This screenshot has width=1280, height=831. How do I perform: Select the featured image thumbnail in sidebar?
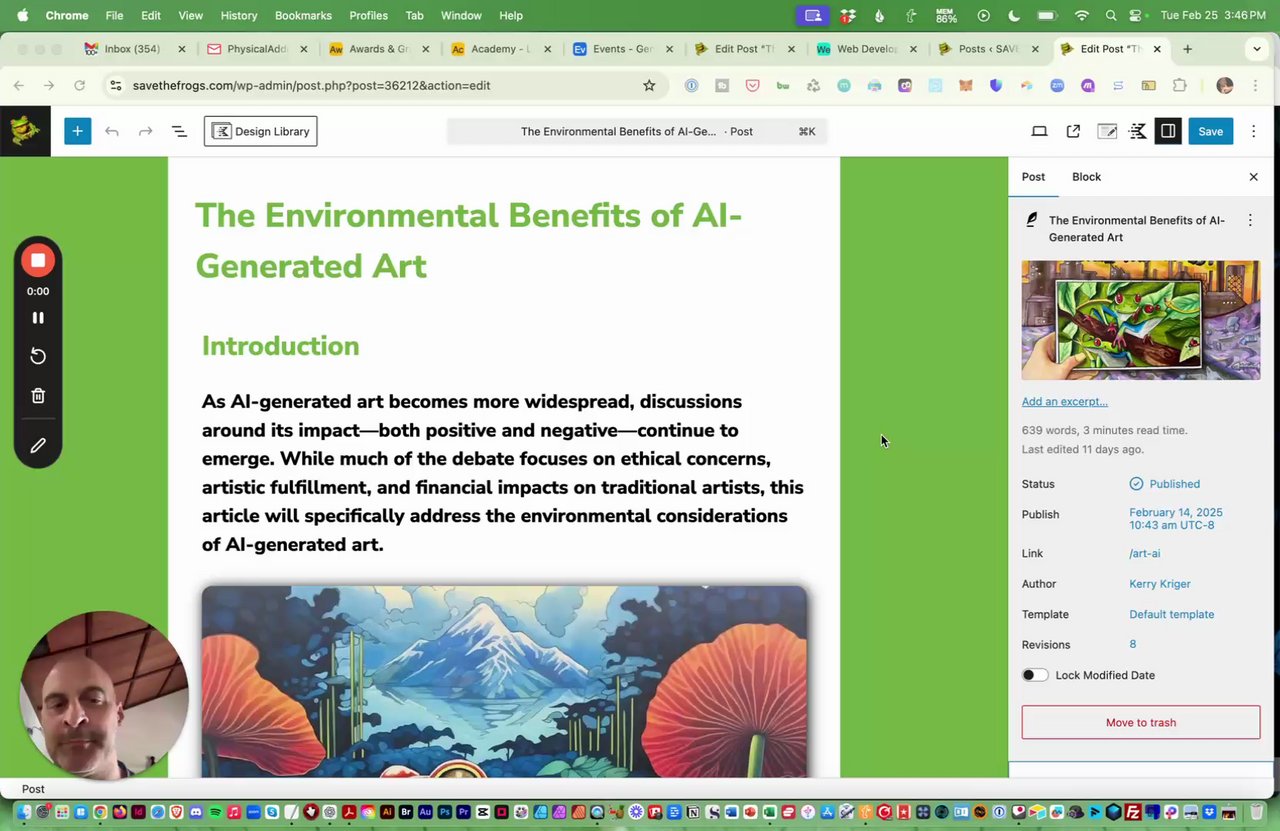pyautogui.click(x=1141, y=320)
